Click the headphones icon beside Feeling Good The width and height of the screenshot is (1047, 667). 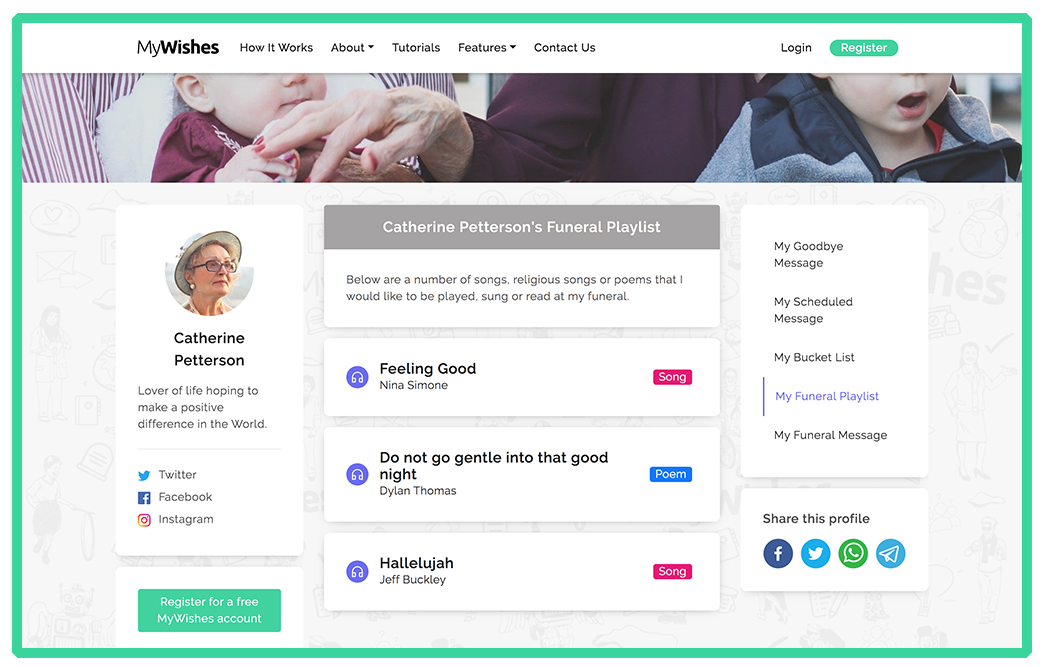357,377
